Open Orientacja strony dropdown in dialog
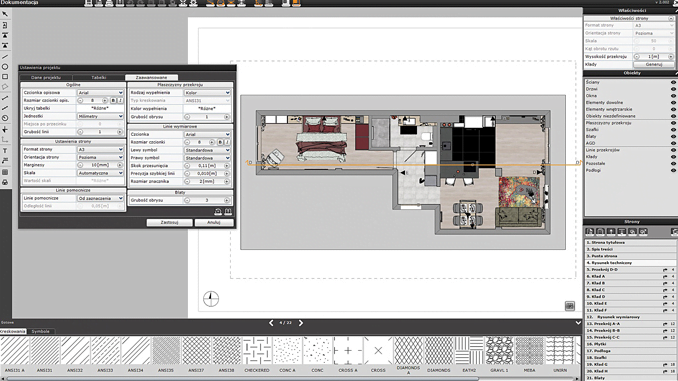The width and height of the screenshot is (678, 381). tap(100, 157)
